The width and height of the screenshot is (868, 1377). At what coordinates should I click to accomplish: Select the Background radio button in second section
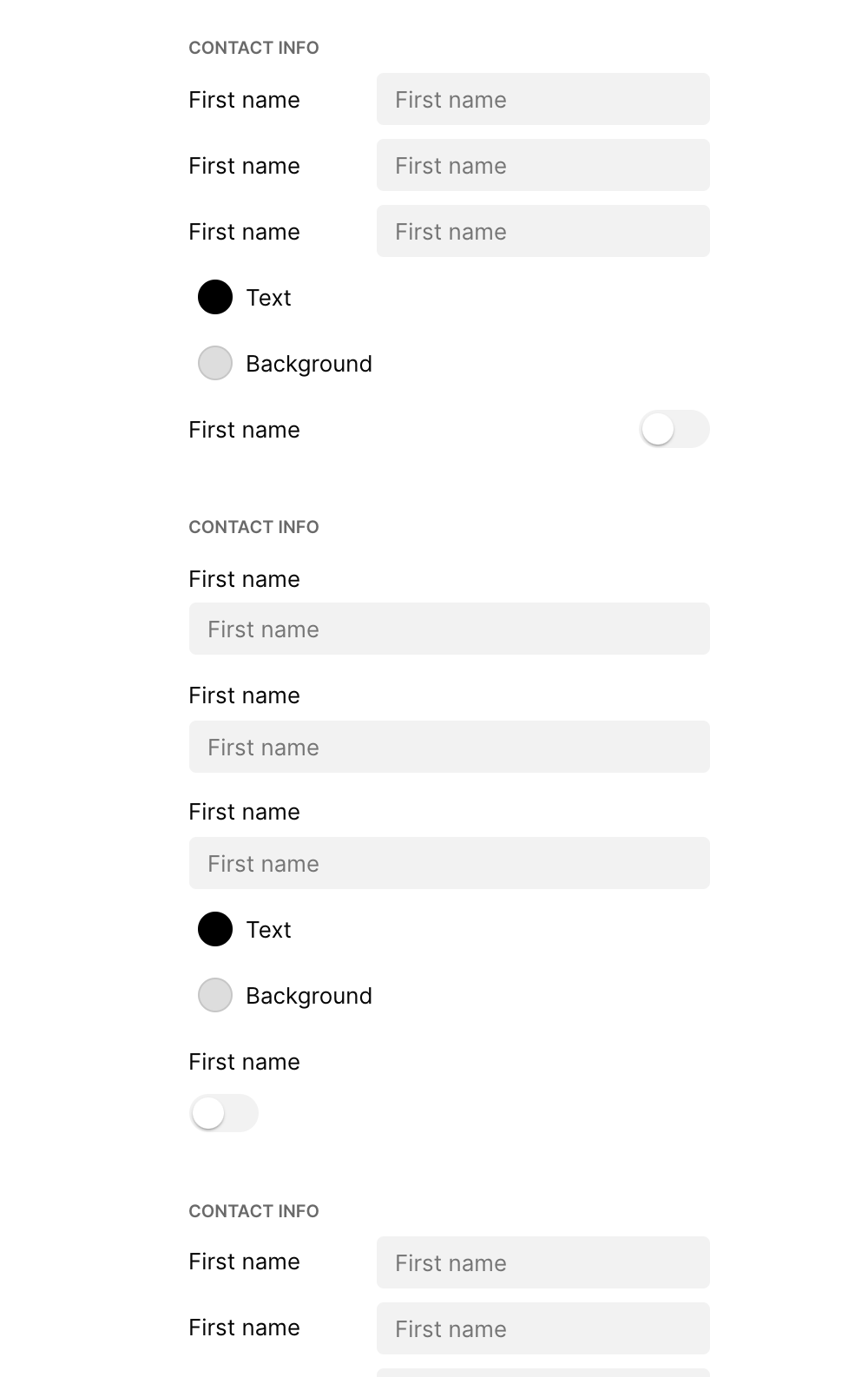click(214, 995)
